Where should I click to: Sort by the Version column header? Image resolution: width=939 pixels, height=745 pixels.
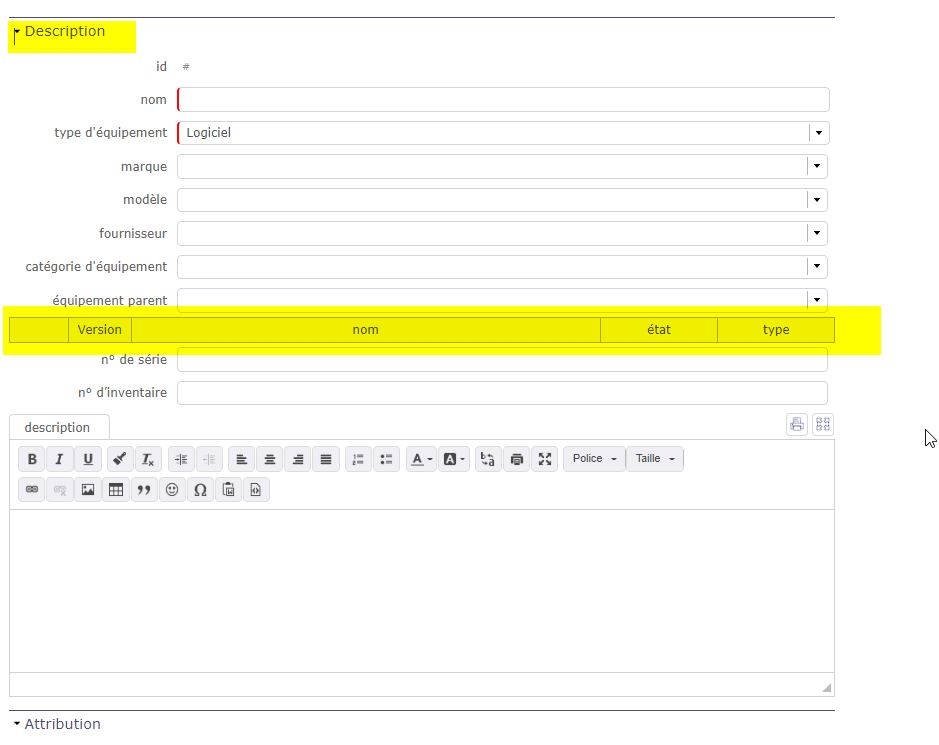(99, 330)
